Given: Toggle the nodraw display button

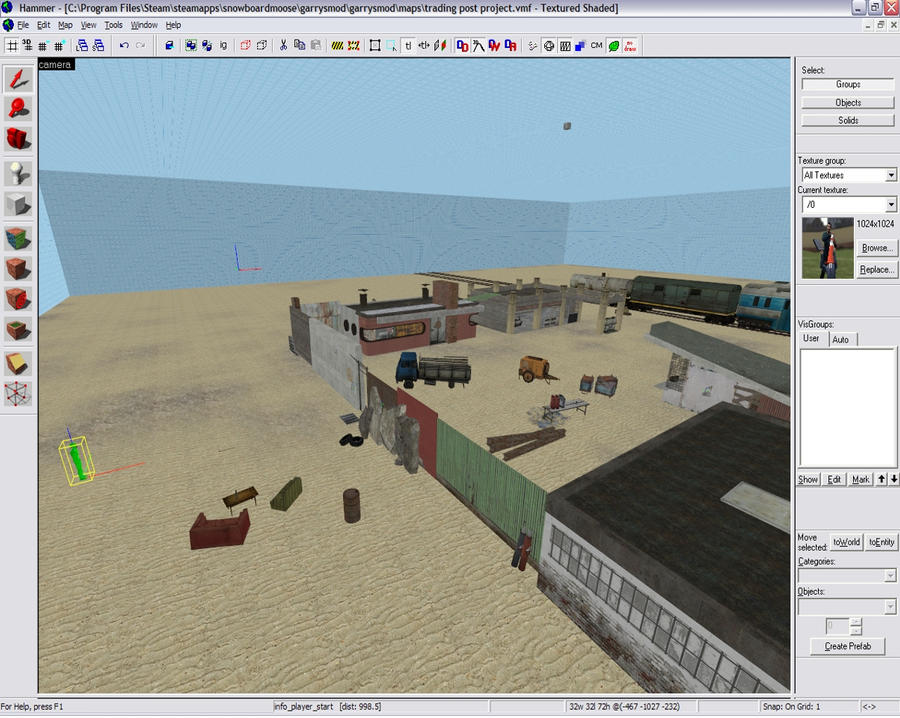Looking at the screenshot, I should coord(630,45).
